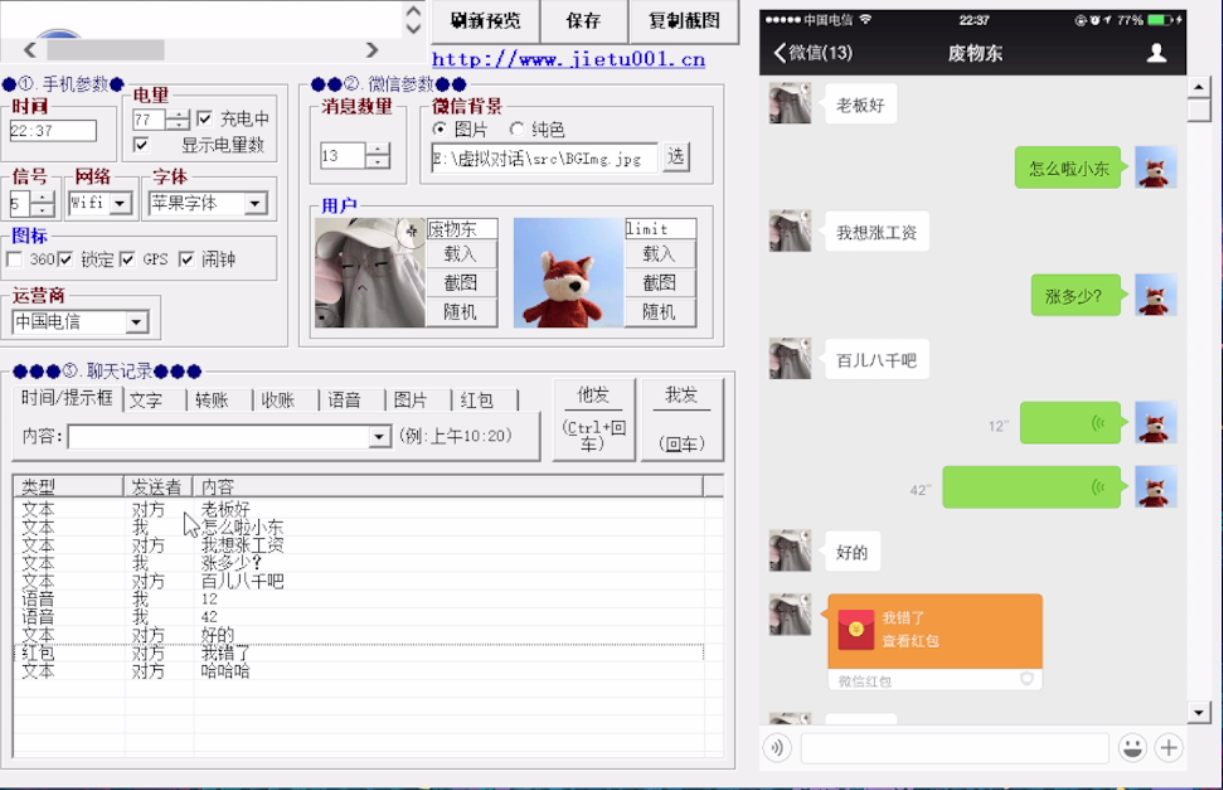The width and height of the screenshot is (1223, 790).
Task: Click the 刷新预览 refresh preview button
Action: tap(485, 21)
